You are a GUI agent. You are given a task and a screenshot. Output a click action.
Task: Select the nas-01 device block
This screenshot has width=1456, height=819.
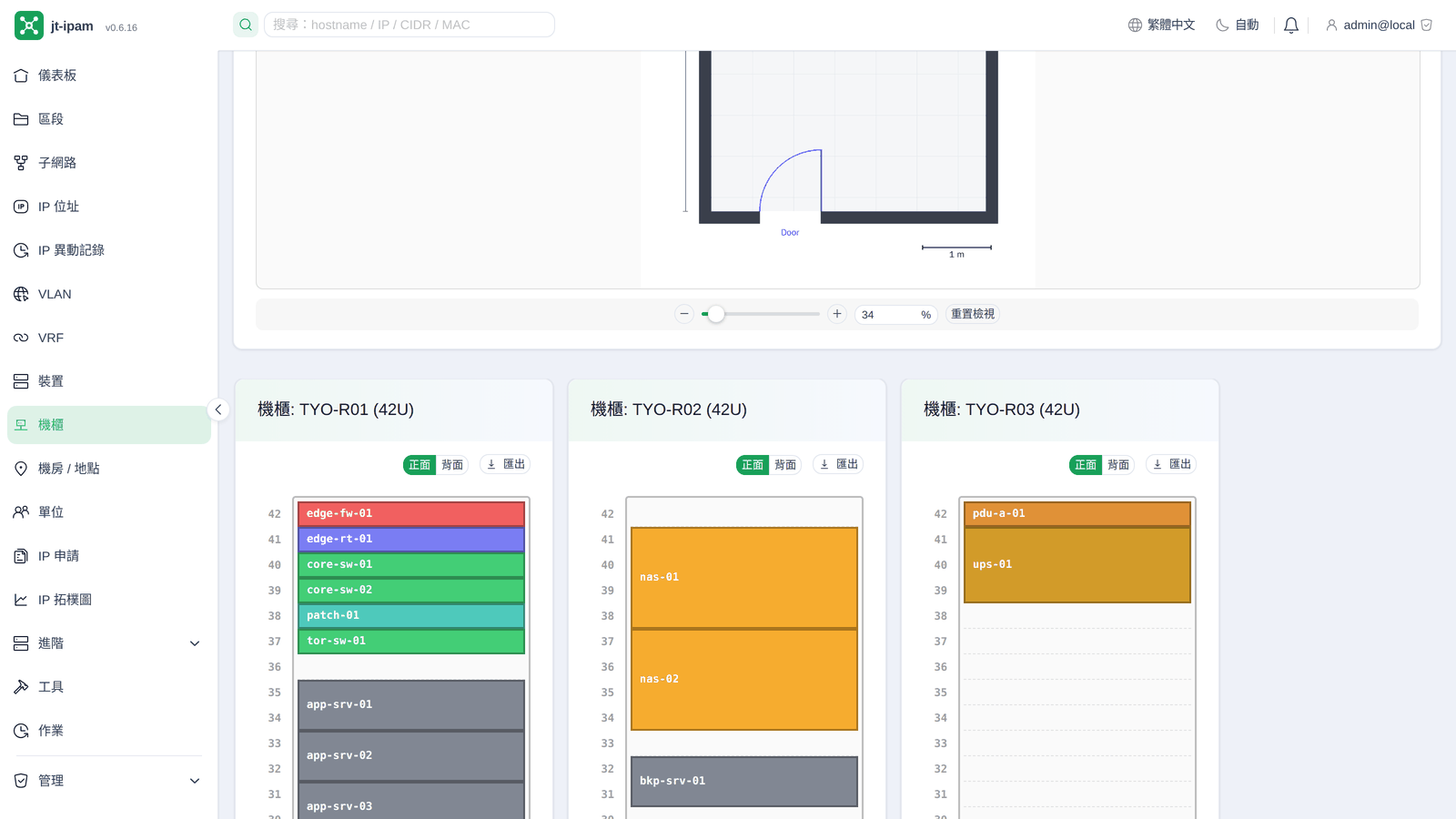click(744, 578)
